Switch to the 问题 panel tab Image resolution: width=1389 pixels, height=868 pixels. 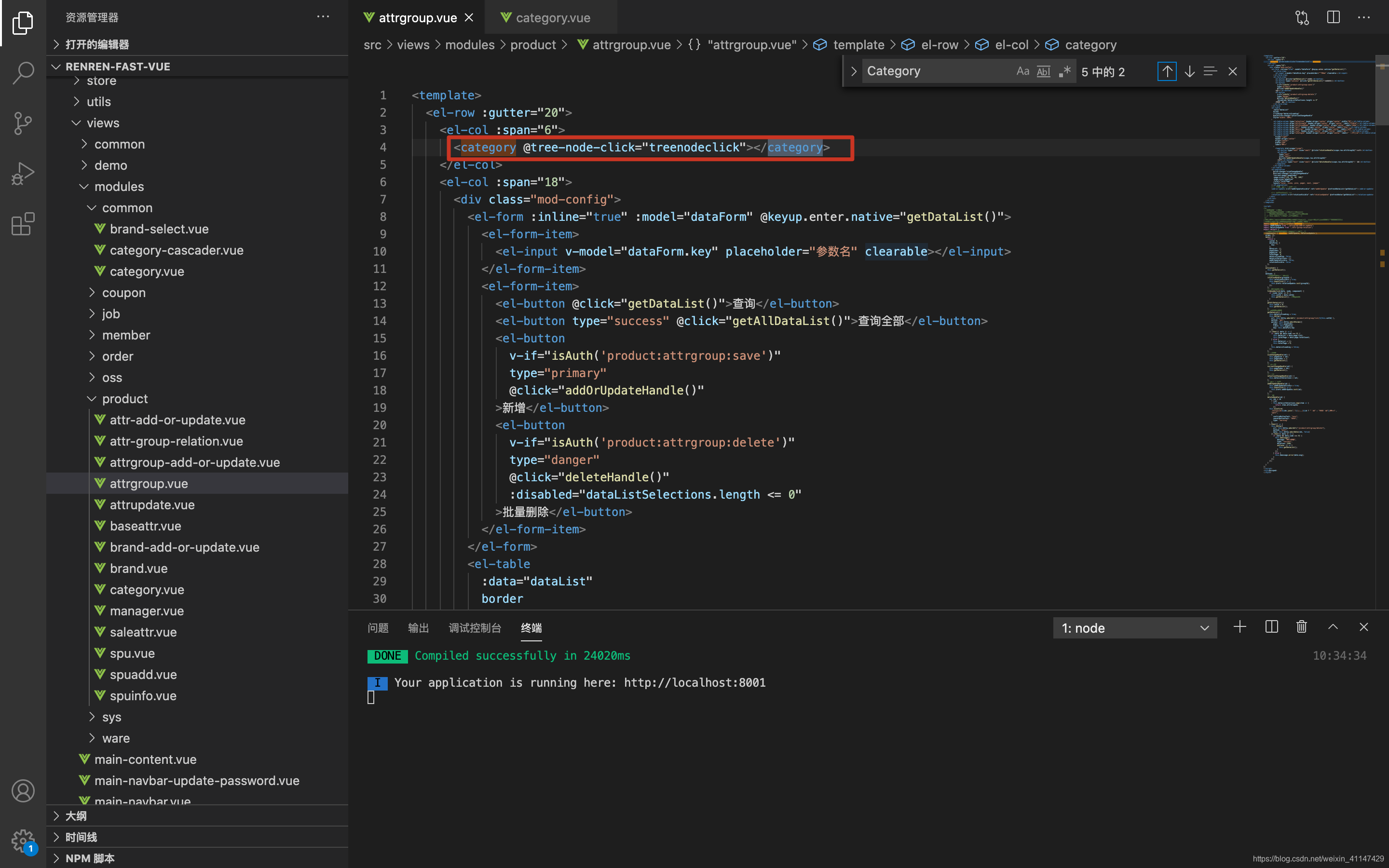[x=378, y=627]
